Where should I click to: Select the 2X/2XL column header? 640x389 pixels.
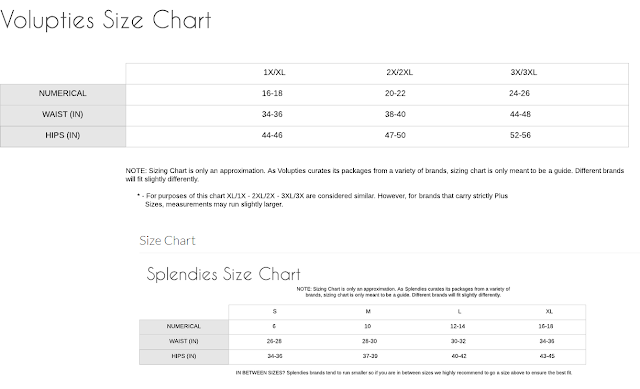[399, 72]
